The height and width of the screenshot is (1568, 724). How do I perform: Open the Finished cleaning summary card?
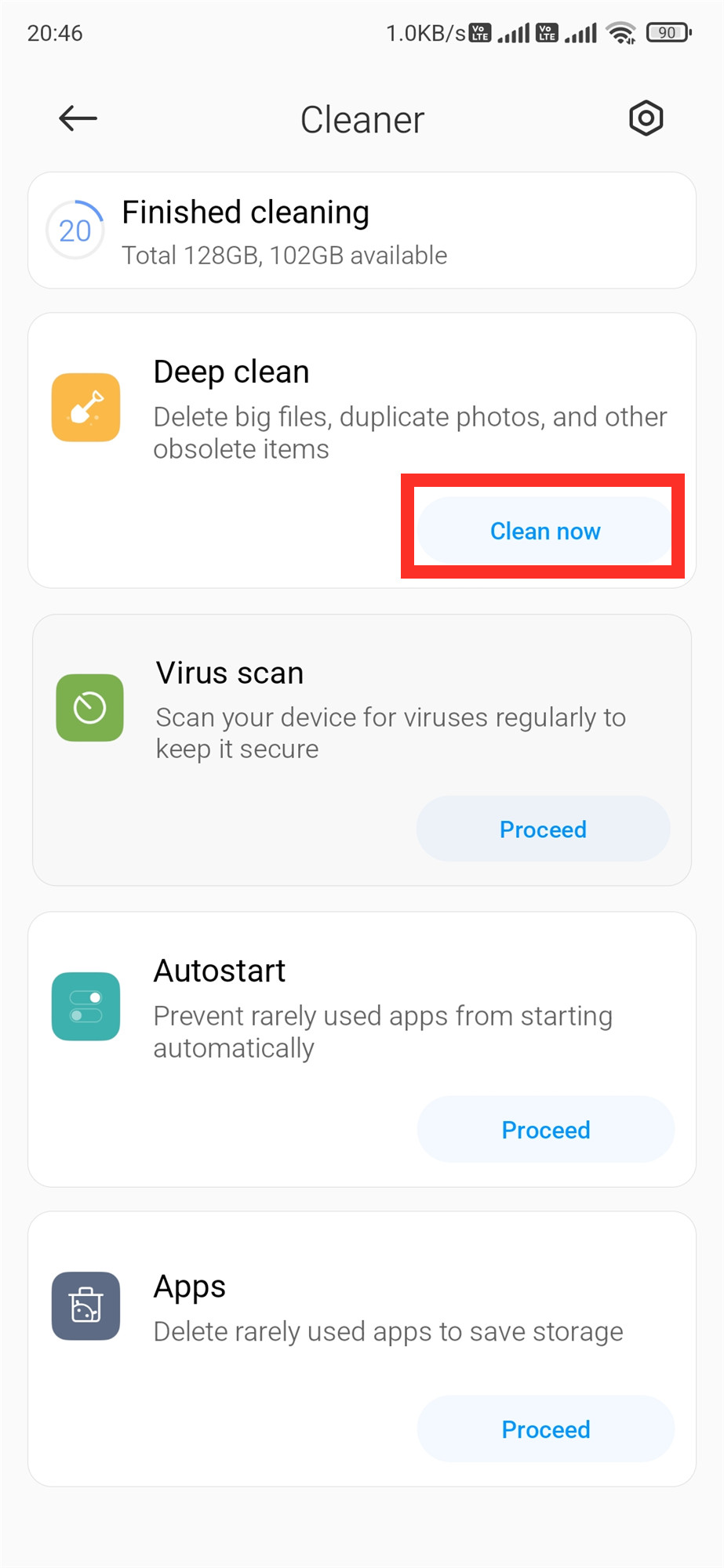(x=362, y=230)
